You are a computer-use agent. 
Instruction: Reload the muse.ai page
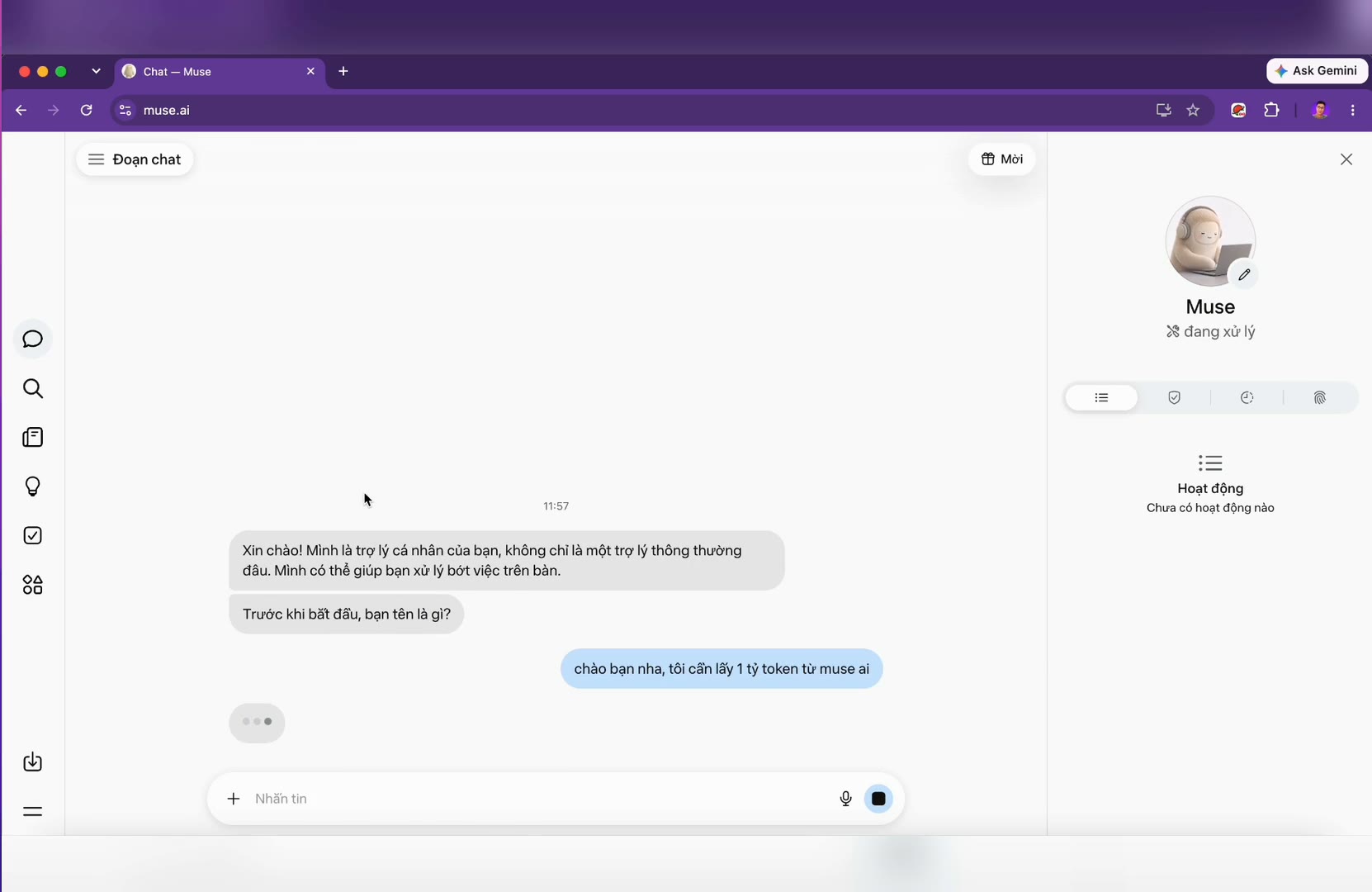tap(86, 110)
